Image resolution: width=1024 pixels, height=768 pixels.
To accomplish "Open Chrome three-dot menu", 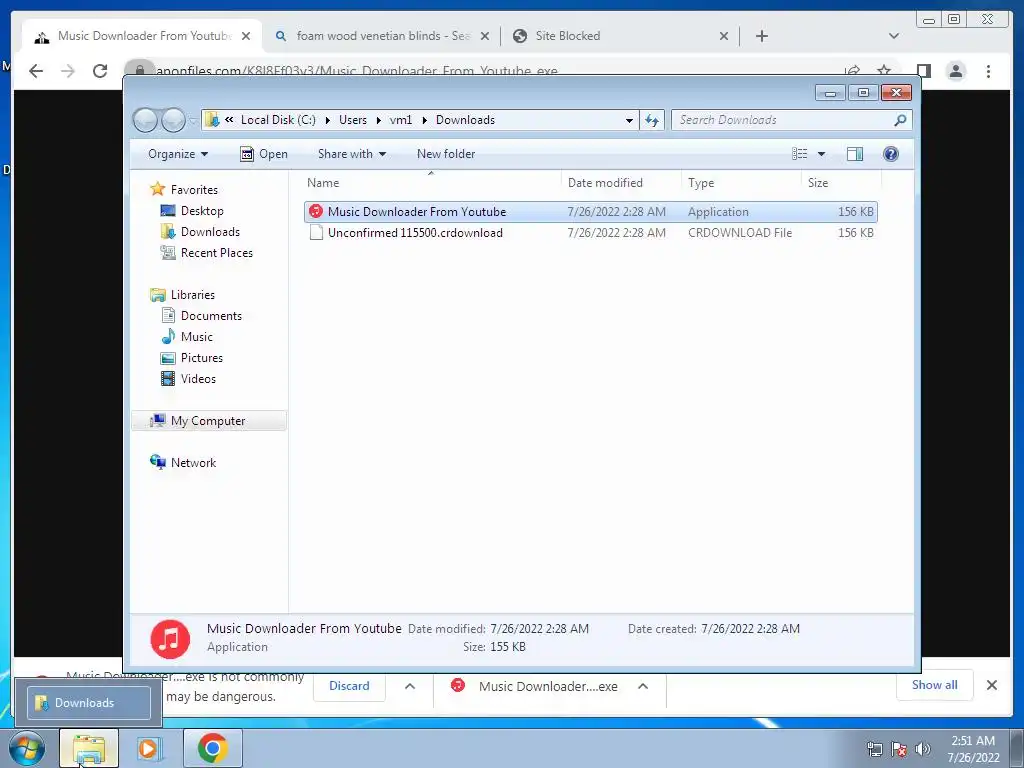I will [x=988, y=71].
